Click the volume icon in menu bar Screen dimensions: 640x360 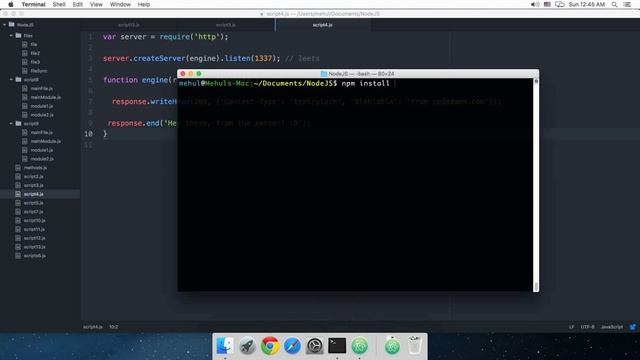click(x=534, y=4)
